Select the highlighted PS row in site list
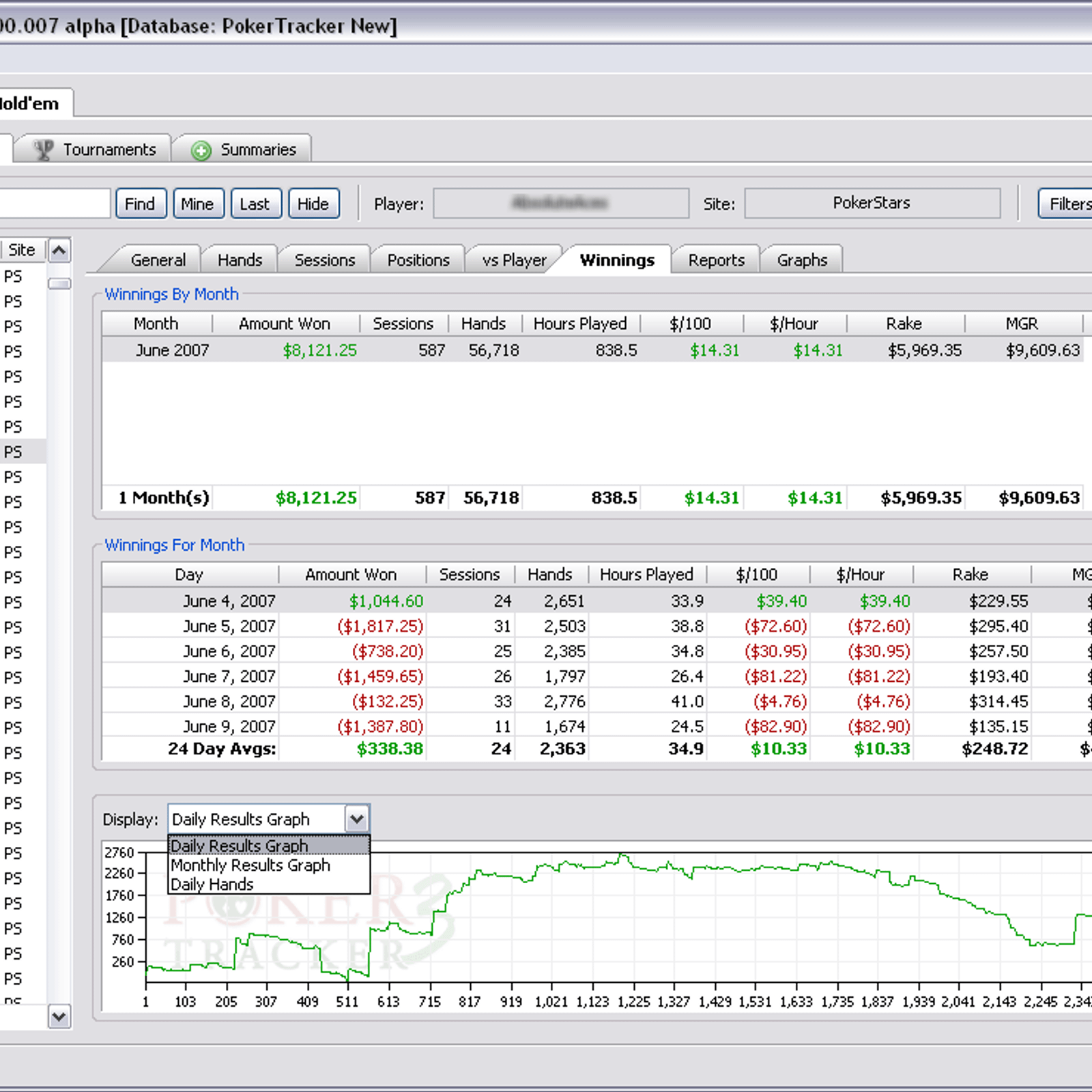Viewport: 1092px width, 1092px height. (x=23, y=451)
